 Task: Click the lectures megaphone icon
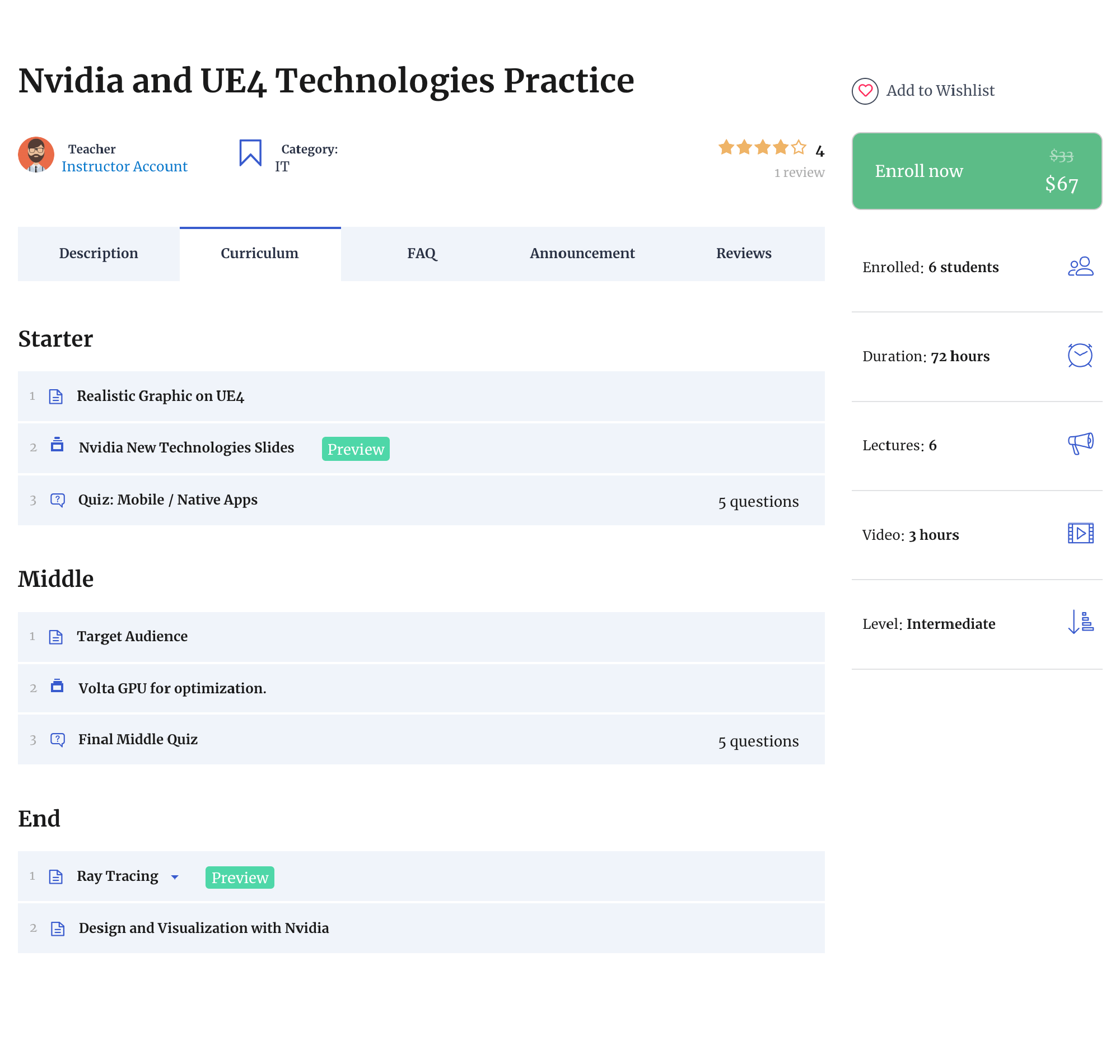(x=1080, y=444)
